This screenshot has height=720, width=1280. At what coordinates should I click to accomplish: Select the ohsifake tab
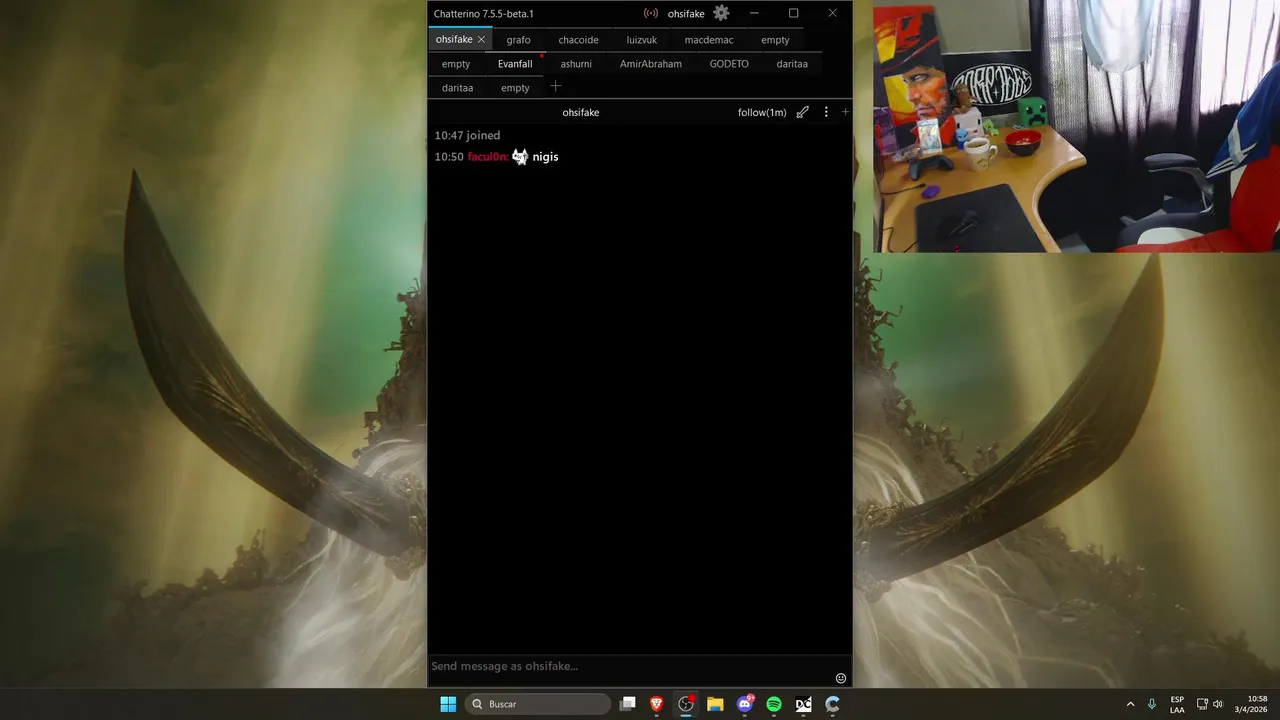pos(454,40)
